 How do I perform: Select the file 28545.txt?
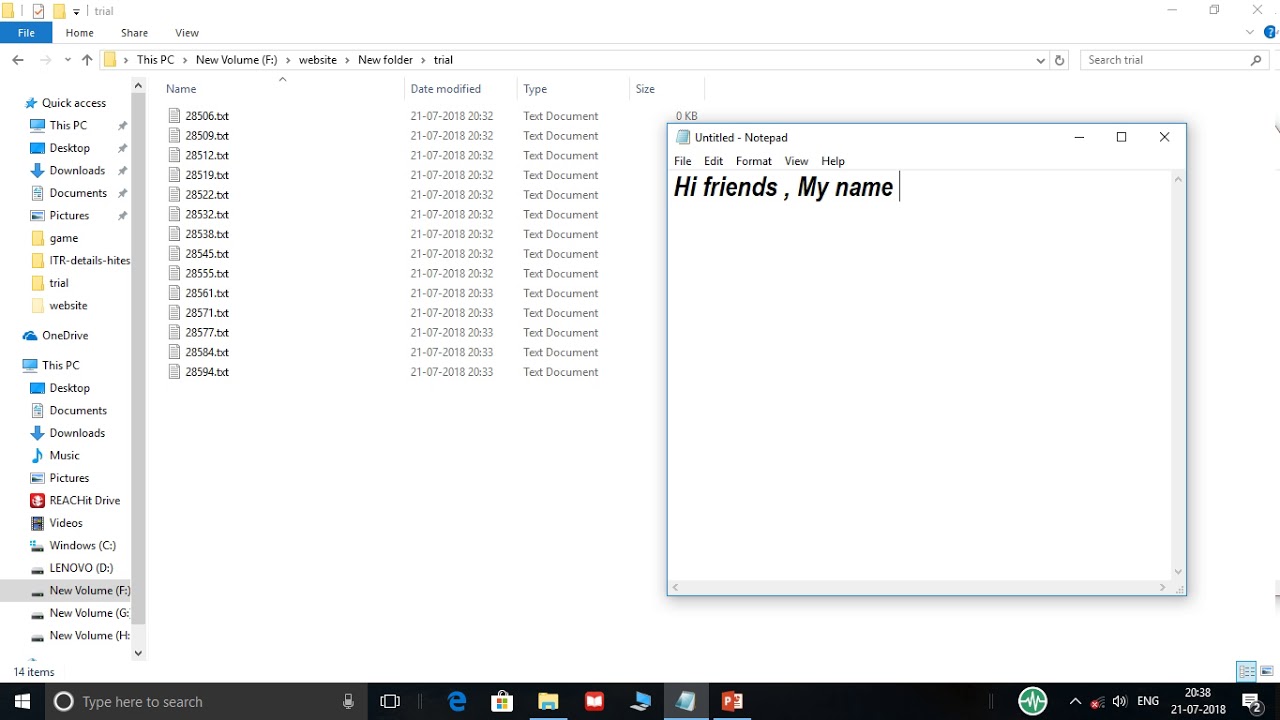click(207, 254)
